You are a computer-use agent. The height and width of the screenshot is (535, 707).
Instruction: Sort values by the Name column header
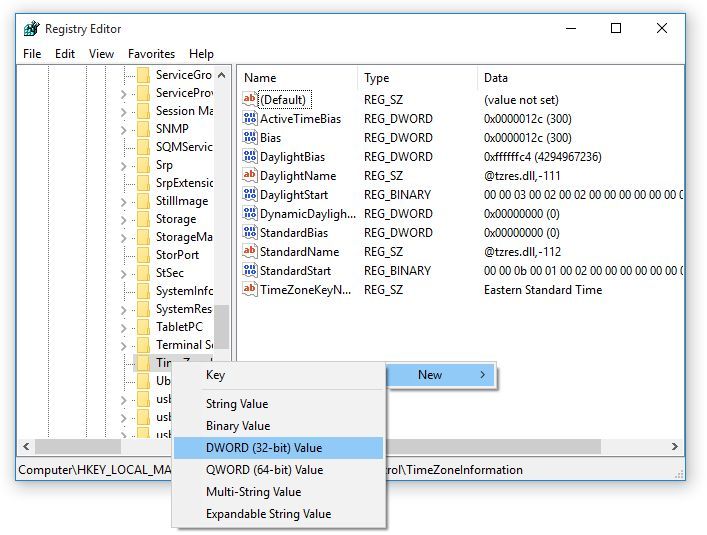pyautogui.click(x=296, y=78)
